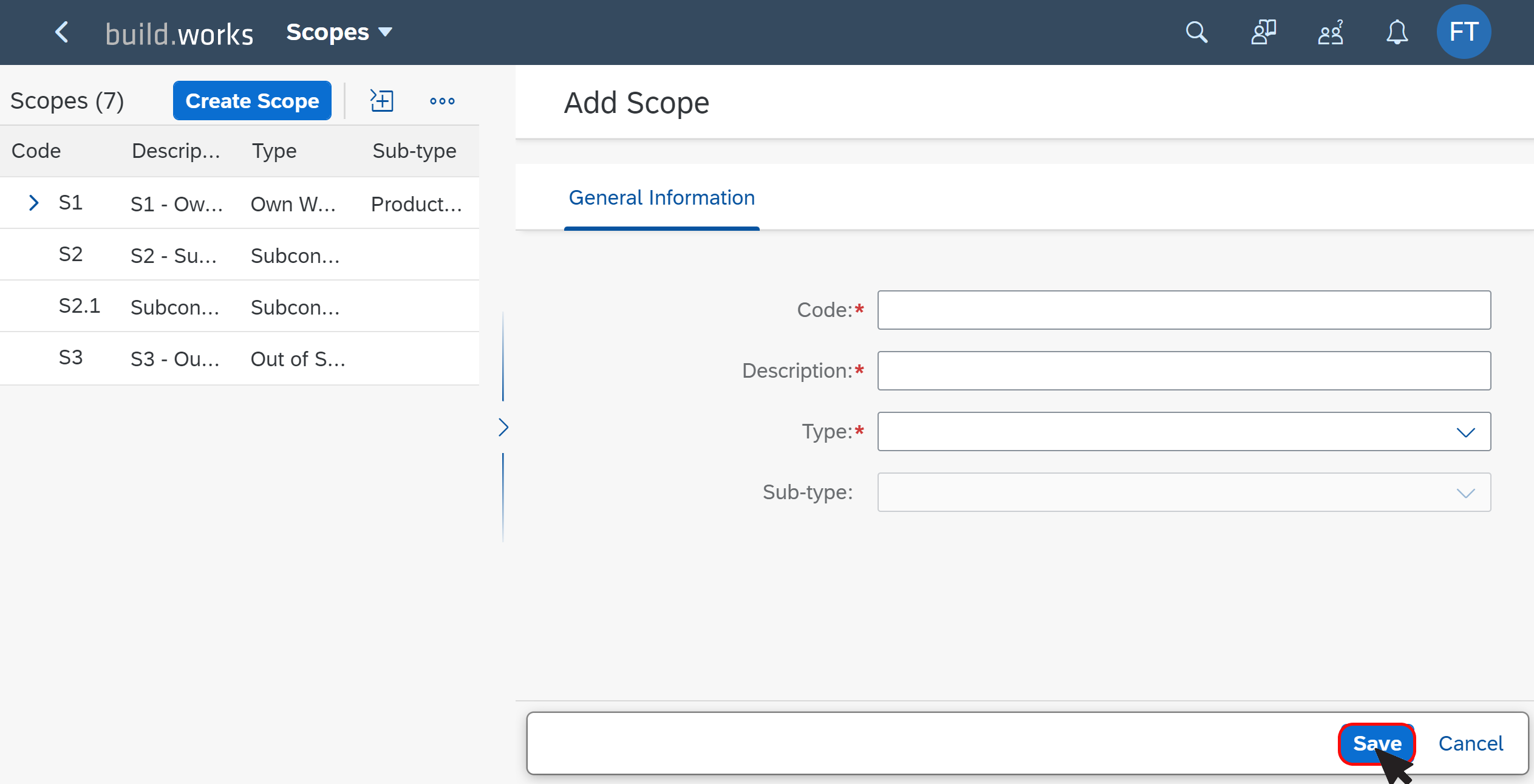Click the Create Scope button
The image size is (1534, 784).
252,101
